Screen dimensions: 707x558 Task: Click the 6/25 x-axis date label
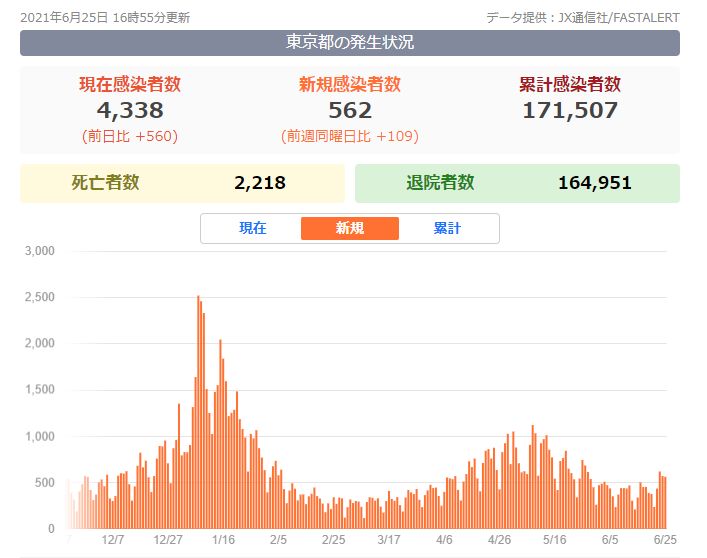[x=665, y=540]
